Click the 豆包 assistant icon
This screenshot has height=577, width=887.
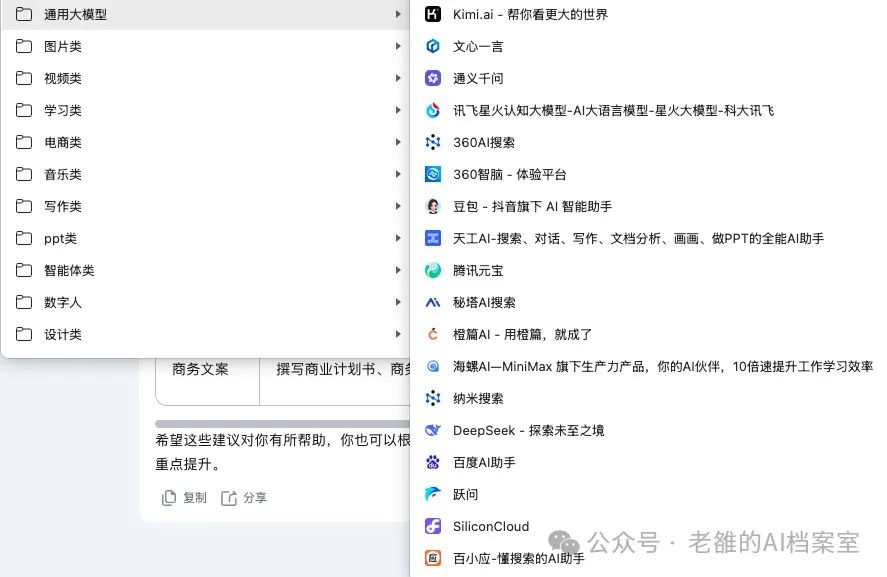[x=432, y=206]
